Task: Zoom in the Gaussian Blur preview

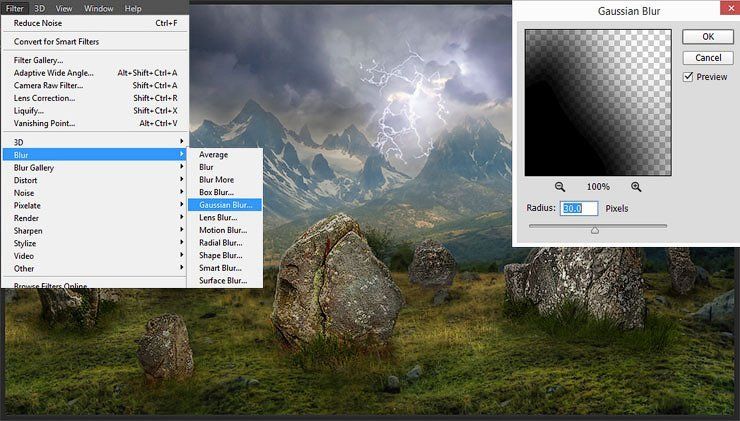Action: [x=636, y=187]
